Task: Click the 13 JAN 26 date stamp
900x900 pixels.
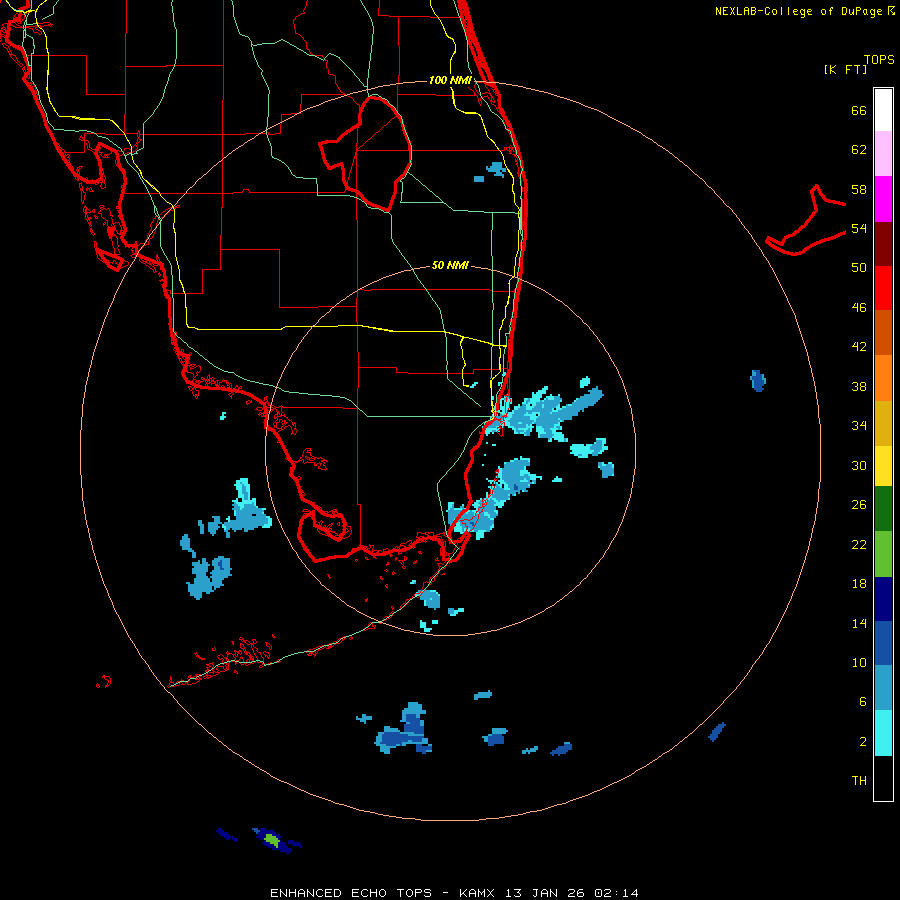Action: pyautogui.click(x=546, y=893)
